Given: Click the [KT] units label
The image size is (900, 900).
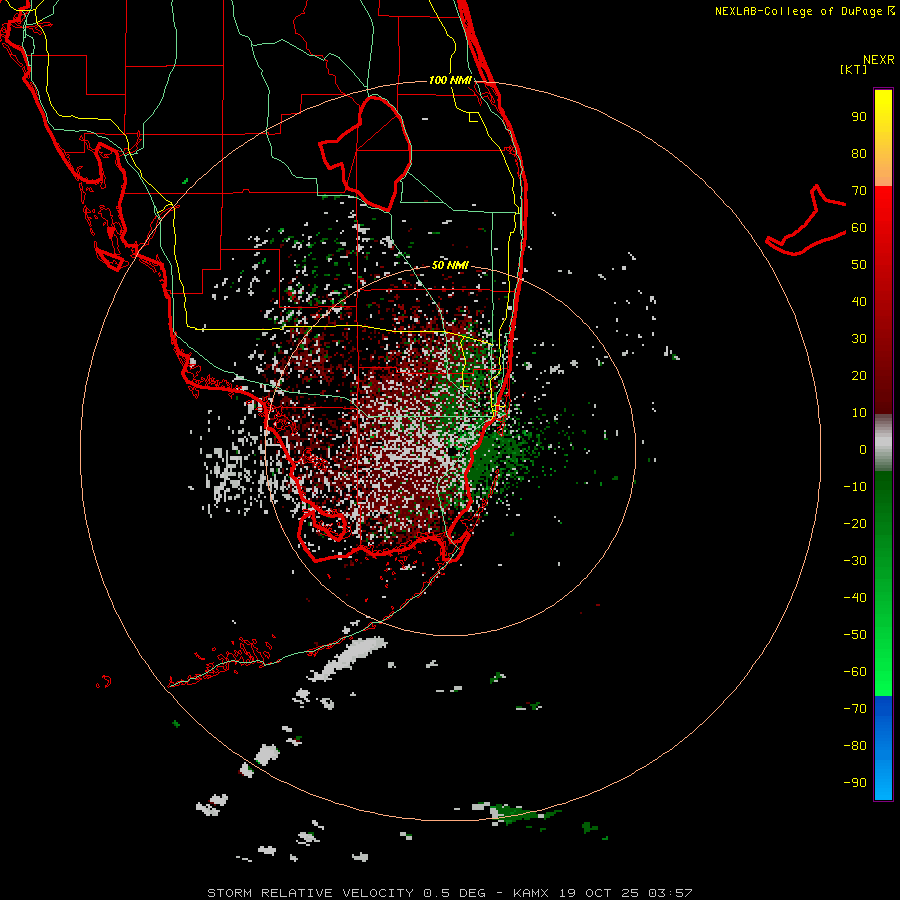Looking at the screenshot, I should [854, 69].
